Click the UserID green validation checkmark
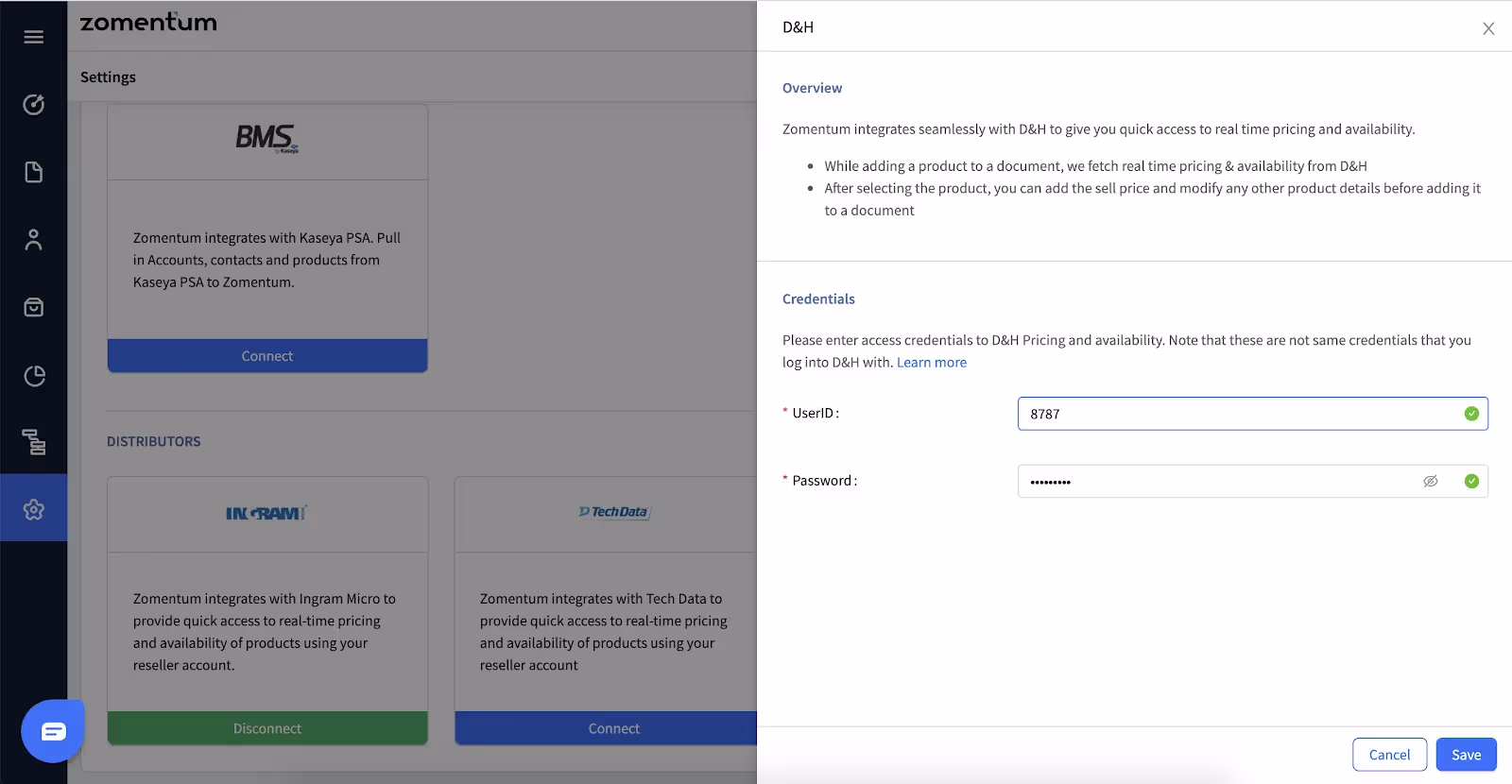The height and width of the screenshot is (784, 1512). [1471, 414]
